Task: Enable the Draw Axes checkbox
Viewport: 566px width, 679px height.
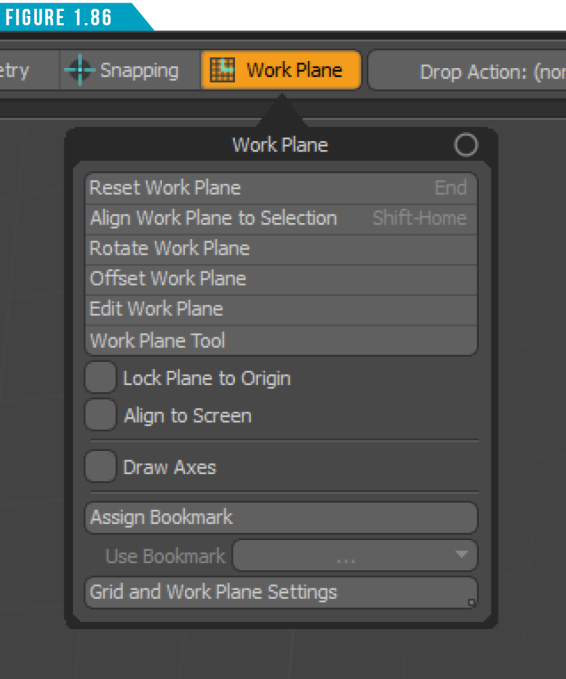Action: tap(100, 466)
